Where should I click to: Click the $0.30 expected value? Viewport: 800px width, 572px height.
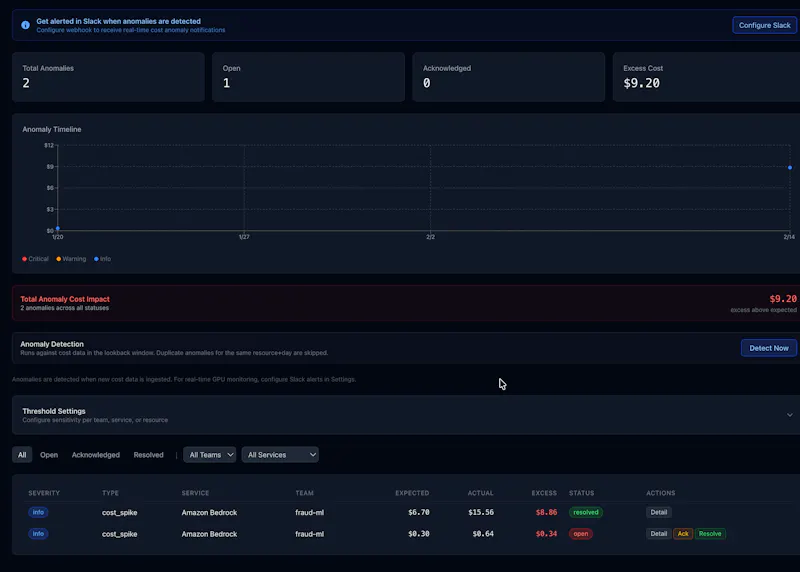click(419, 534)
